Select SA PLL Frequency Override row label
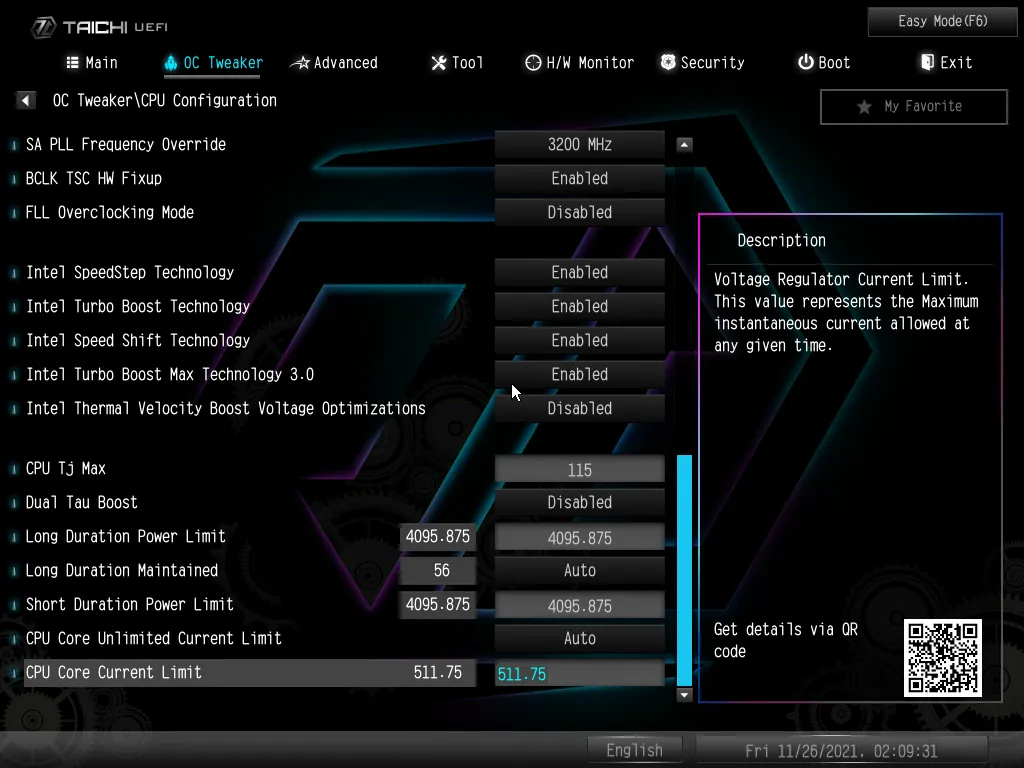This screenshot has height=768, width=1024. pos(126,144)
